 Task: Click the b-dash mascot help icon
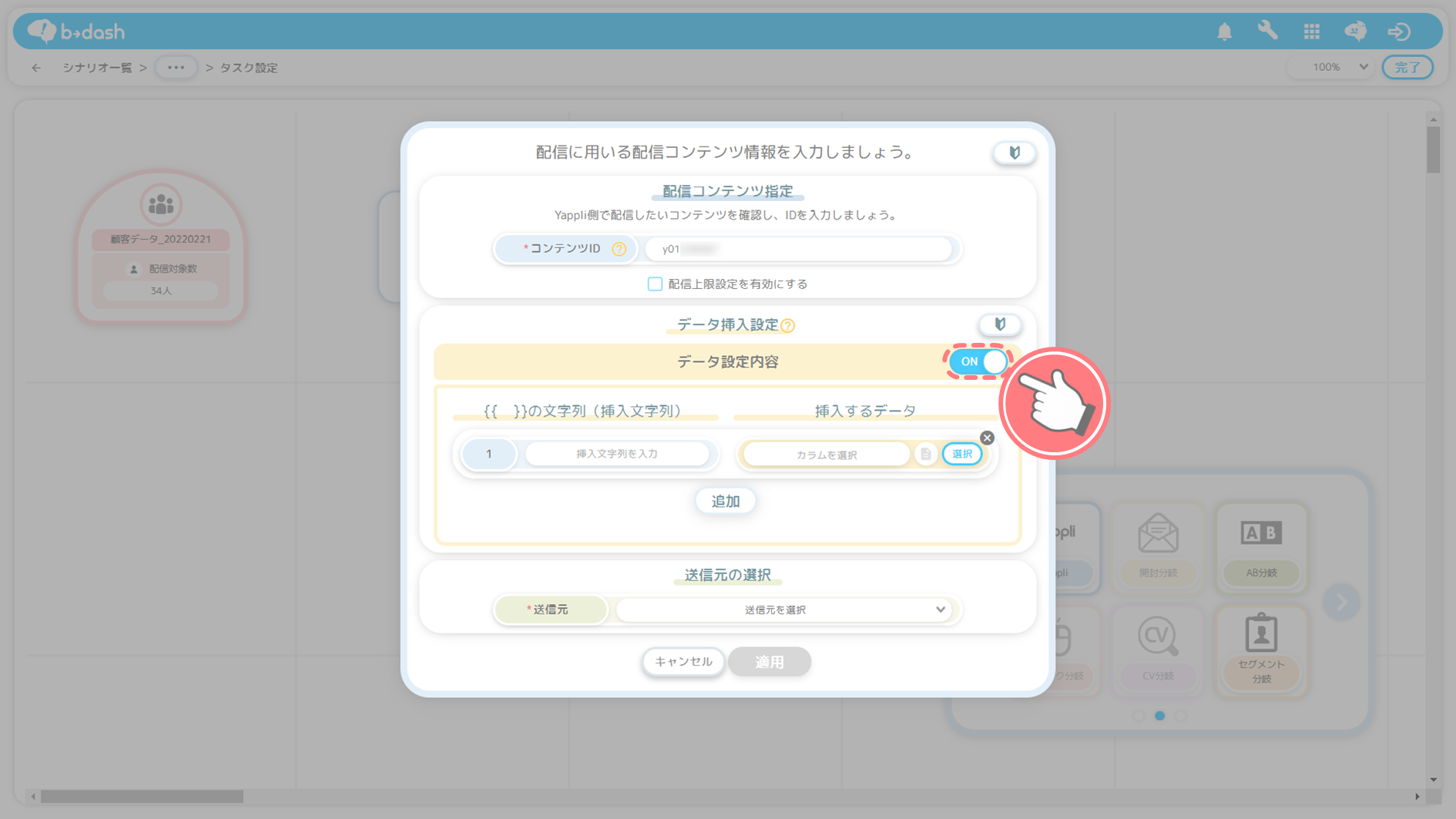1356,32
